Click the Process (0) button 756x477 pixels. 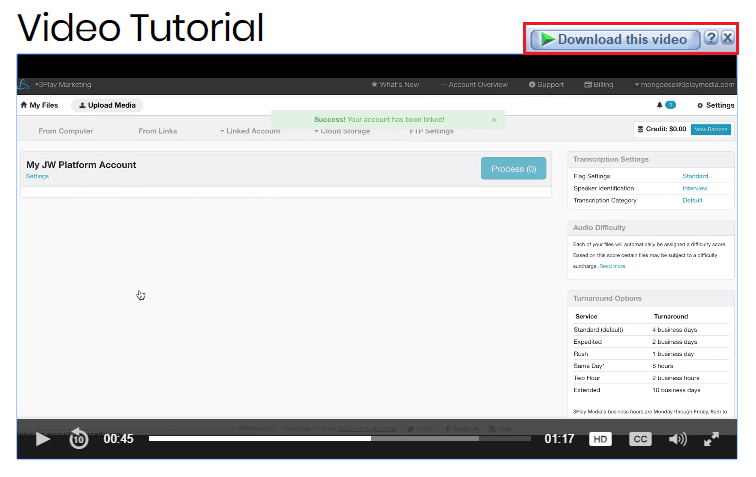click(x=513, y=169)
